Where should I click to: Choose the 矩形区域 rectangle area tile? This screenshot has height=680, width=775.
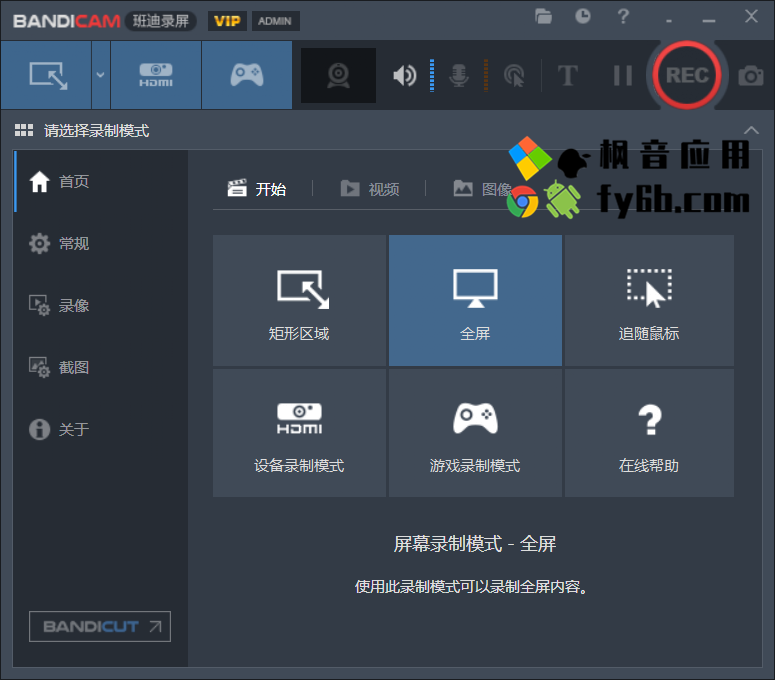(x=299, y=300)
